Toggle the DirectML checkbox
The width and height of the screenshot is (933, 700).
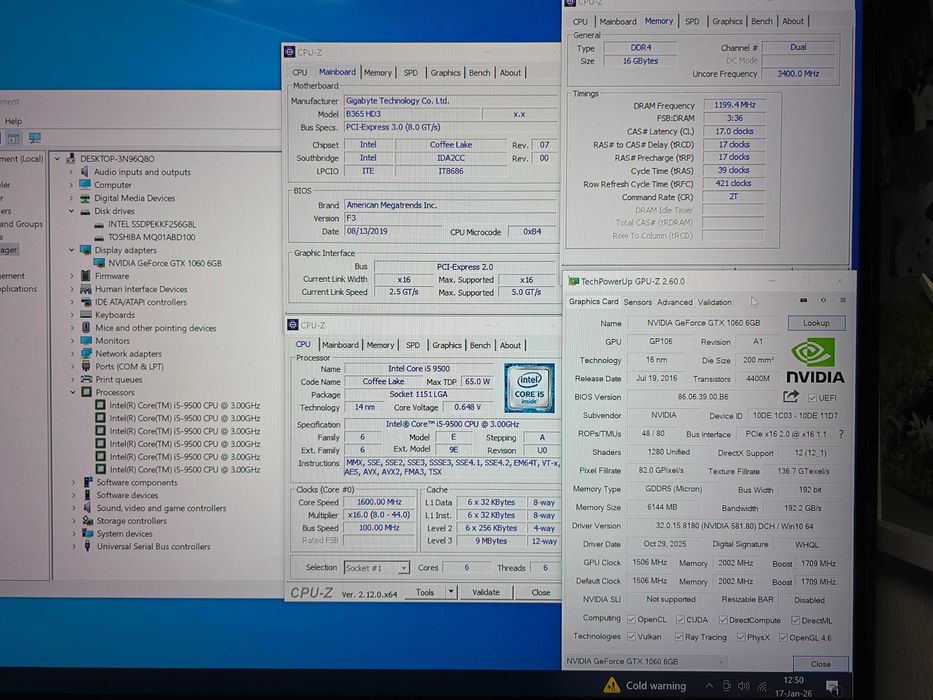(x=795, y=620)
